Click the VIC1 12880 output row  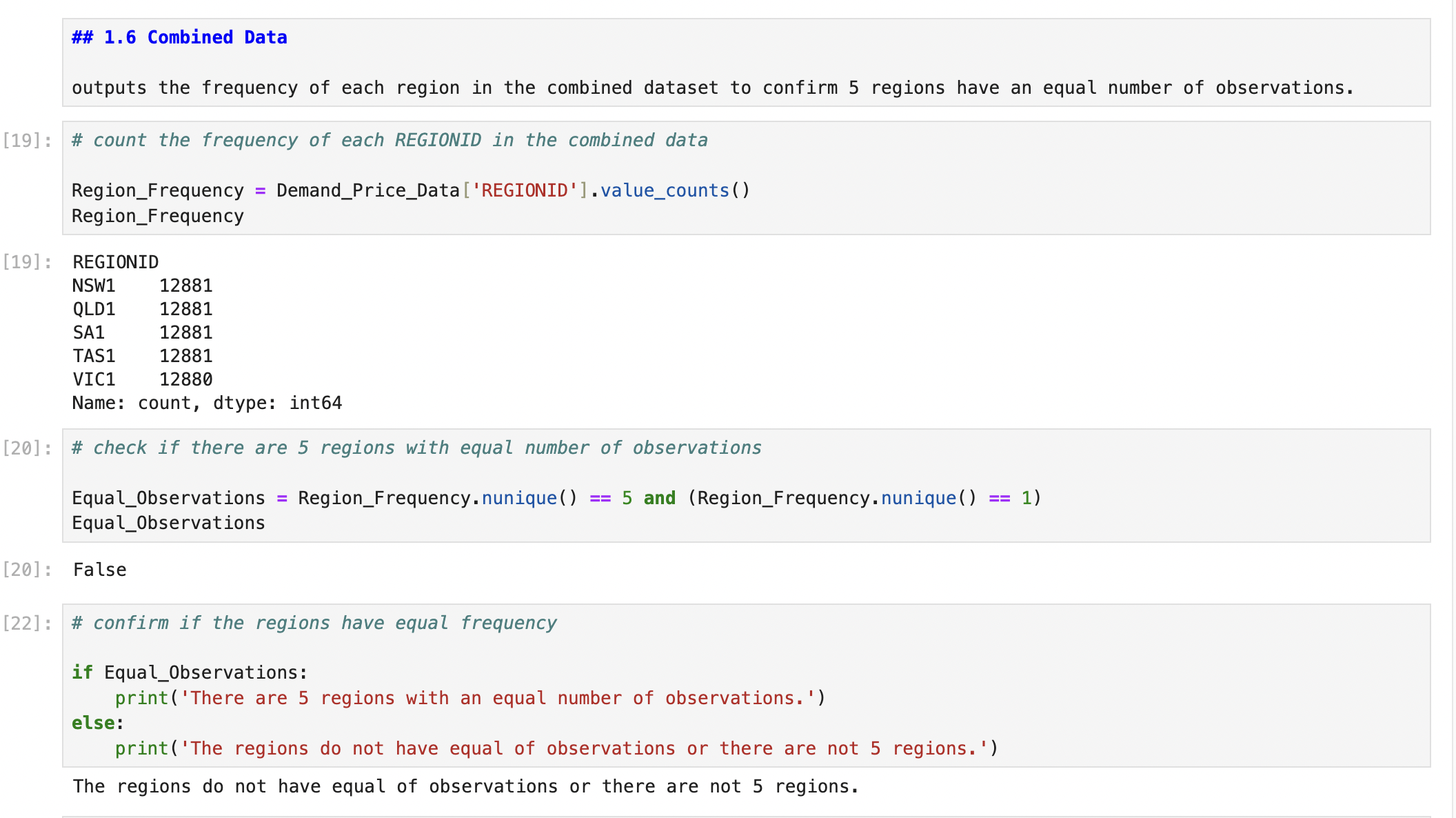[x=143, y=380]
